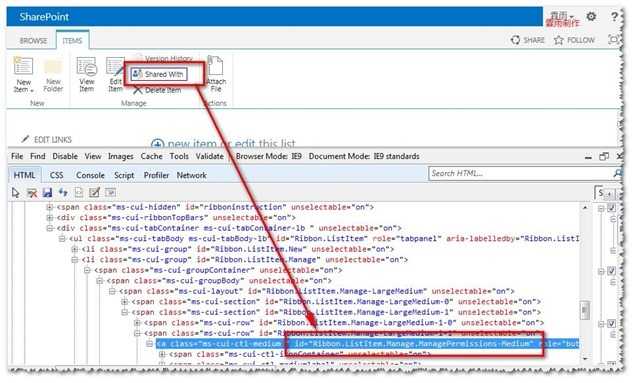Toggle the middle checkbox in the right style pane
Viewport: 635px width, 383px height.
(612, 271)
